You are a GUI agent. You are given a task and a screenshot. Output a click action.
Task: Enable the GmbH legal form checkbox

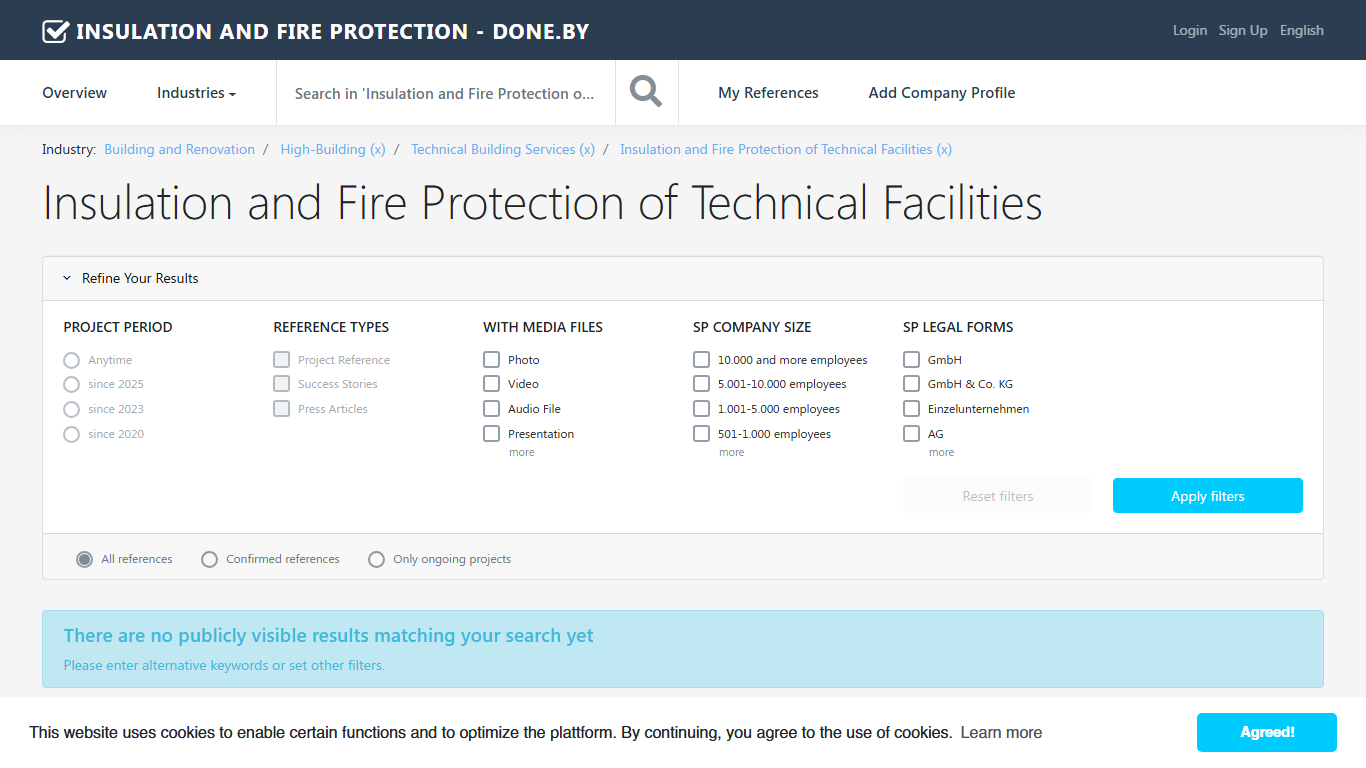coord(911,359)
